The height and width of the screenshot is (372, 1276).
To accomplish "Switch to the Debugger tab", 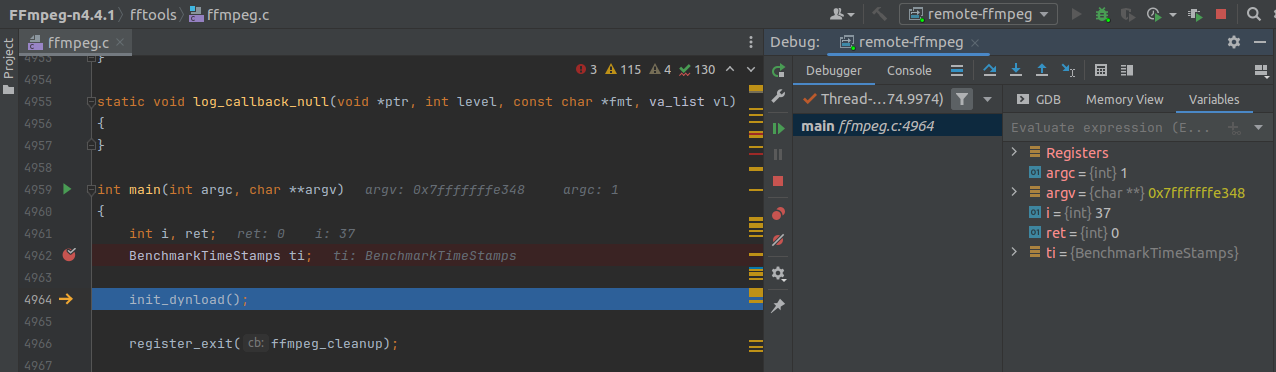I will tap(833, 71).
